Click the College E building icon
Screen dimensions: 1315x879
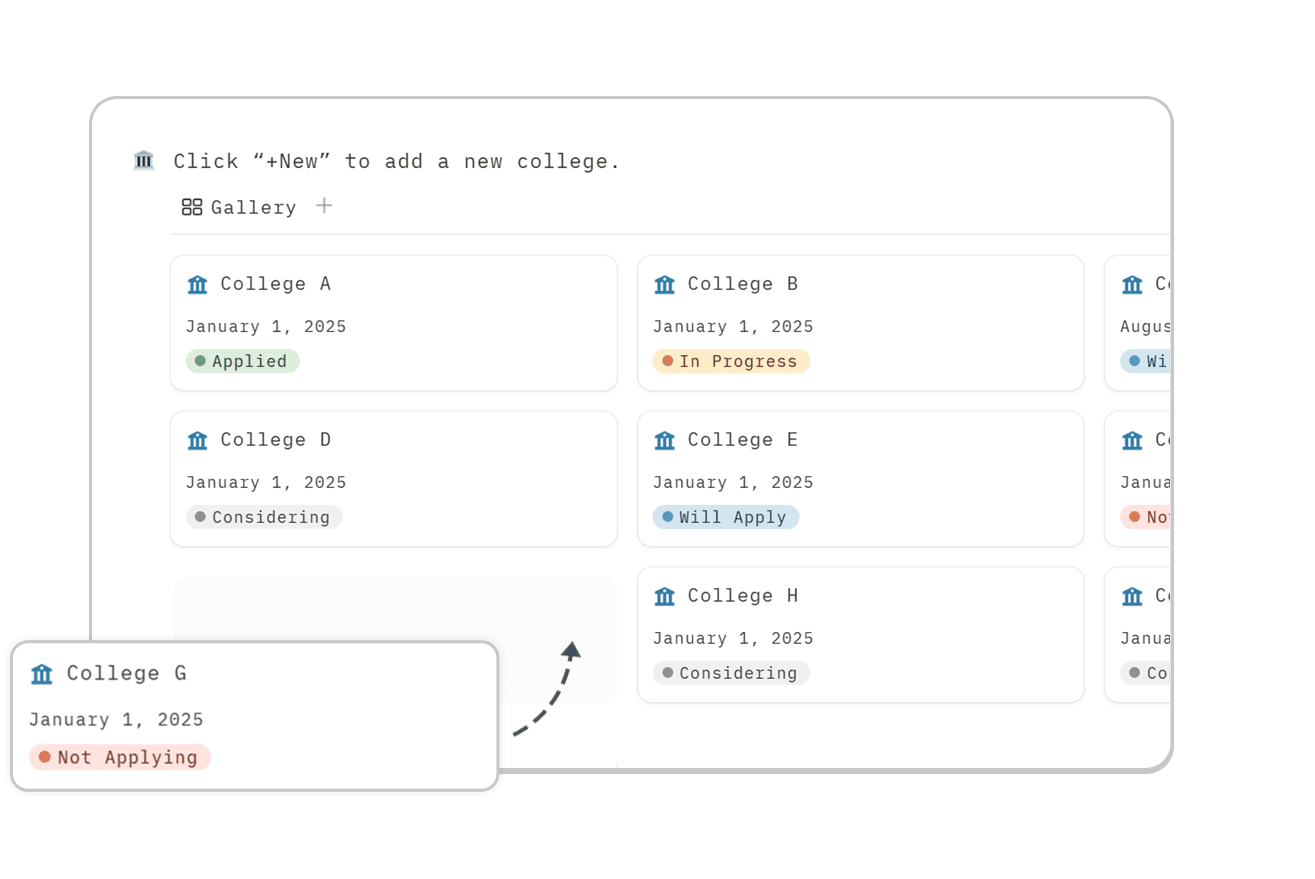point(664,441)
